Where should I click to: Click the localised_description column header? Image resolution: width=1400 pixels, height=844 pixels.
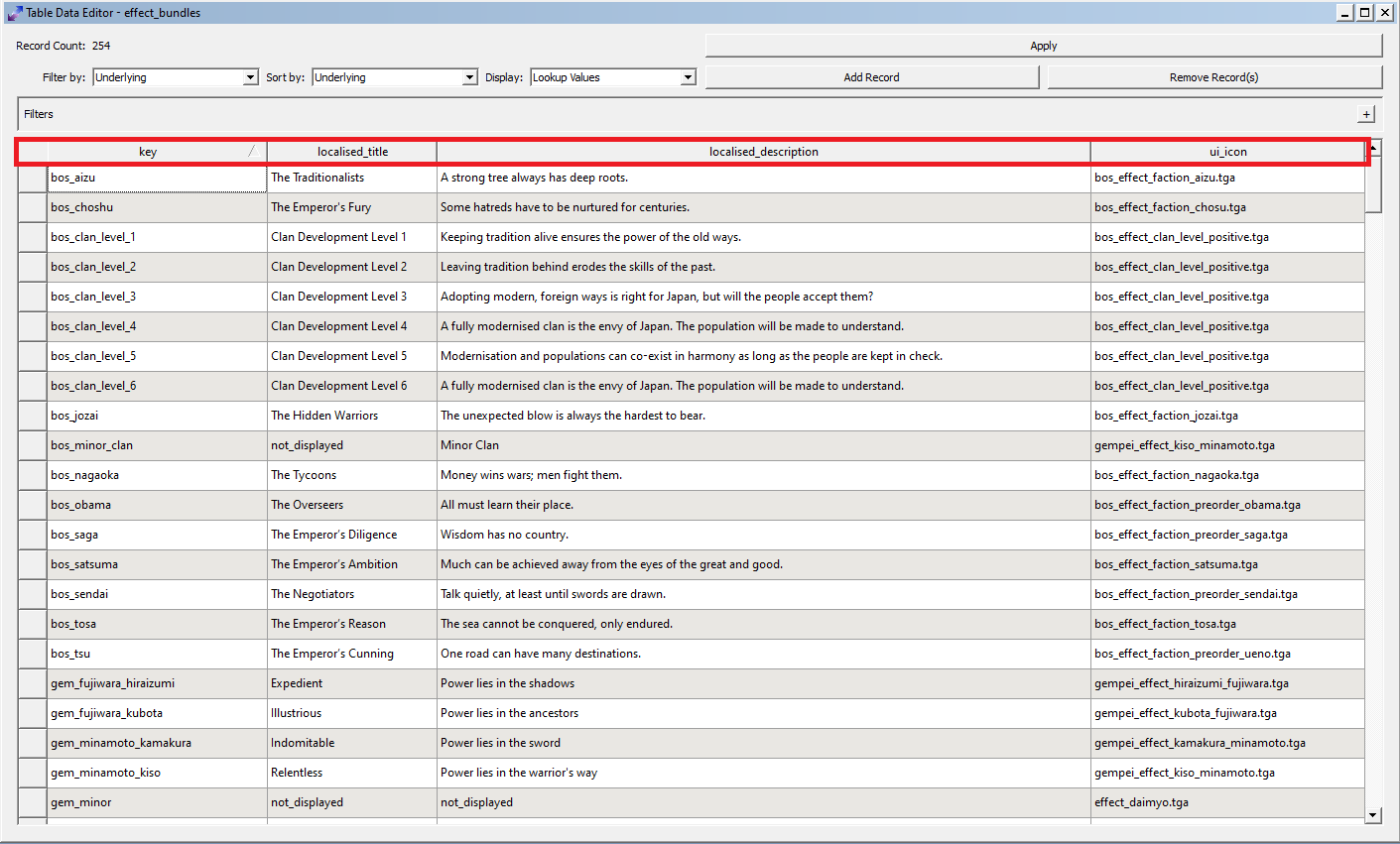(763, 152)
